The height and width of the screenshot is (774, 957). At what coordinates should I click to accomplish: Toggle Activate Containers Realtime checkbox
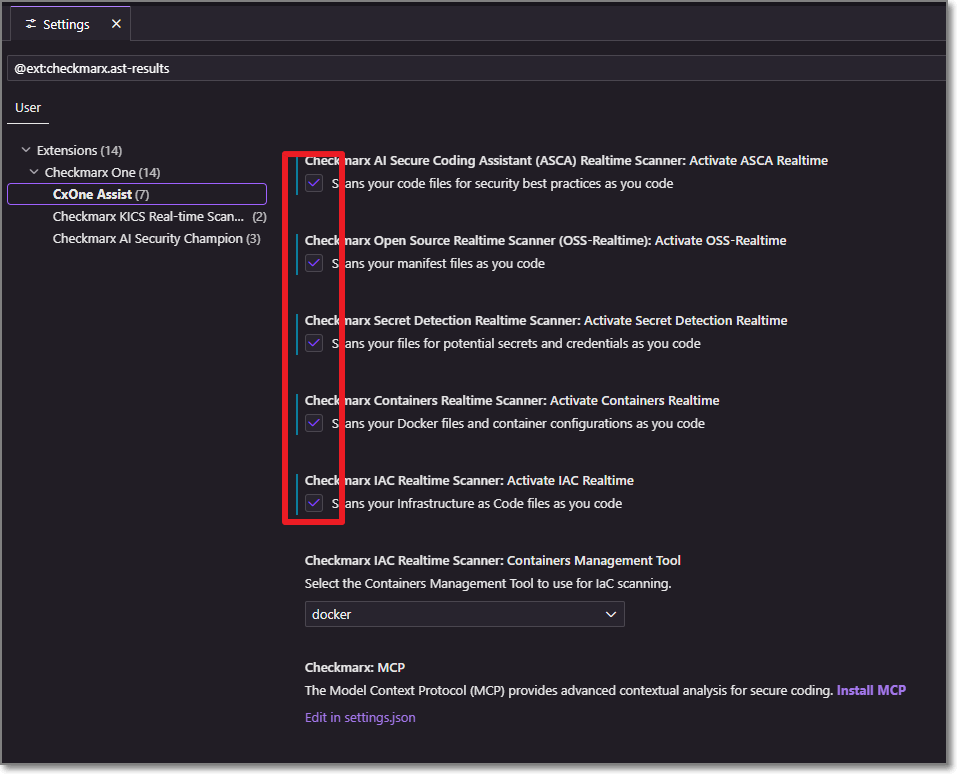(314, 423)
